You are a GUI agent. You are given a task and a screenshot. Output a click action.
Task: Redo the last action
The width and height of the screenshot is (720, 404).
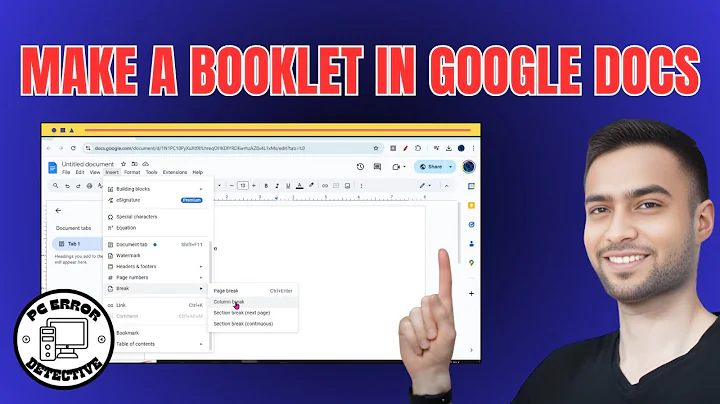pos(78,185)
